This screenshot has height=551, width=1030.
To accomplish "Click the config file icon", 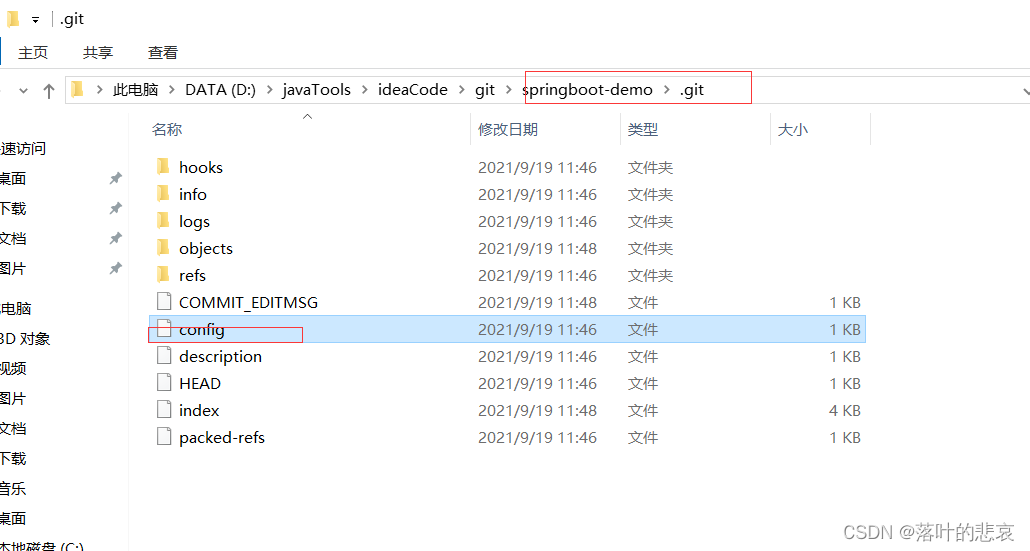I will (164, 328).
